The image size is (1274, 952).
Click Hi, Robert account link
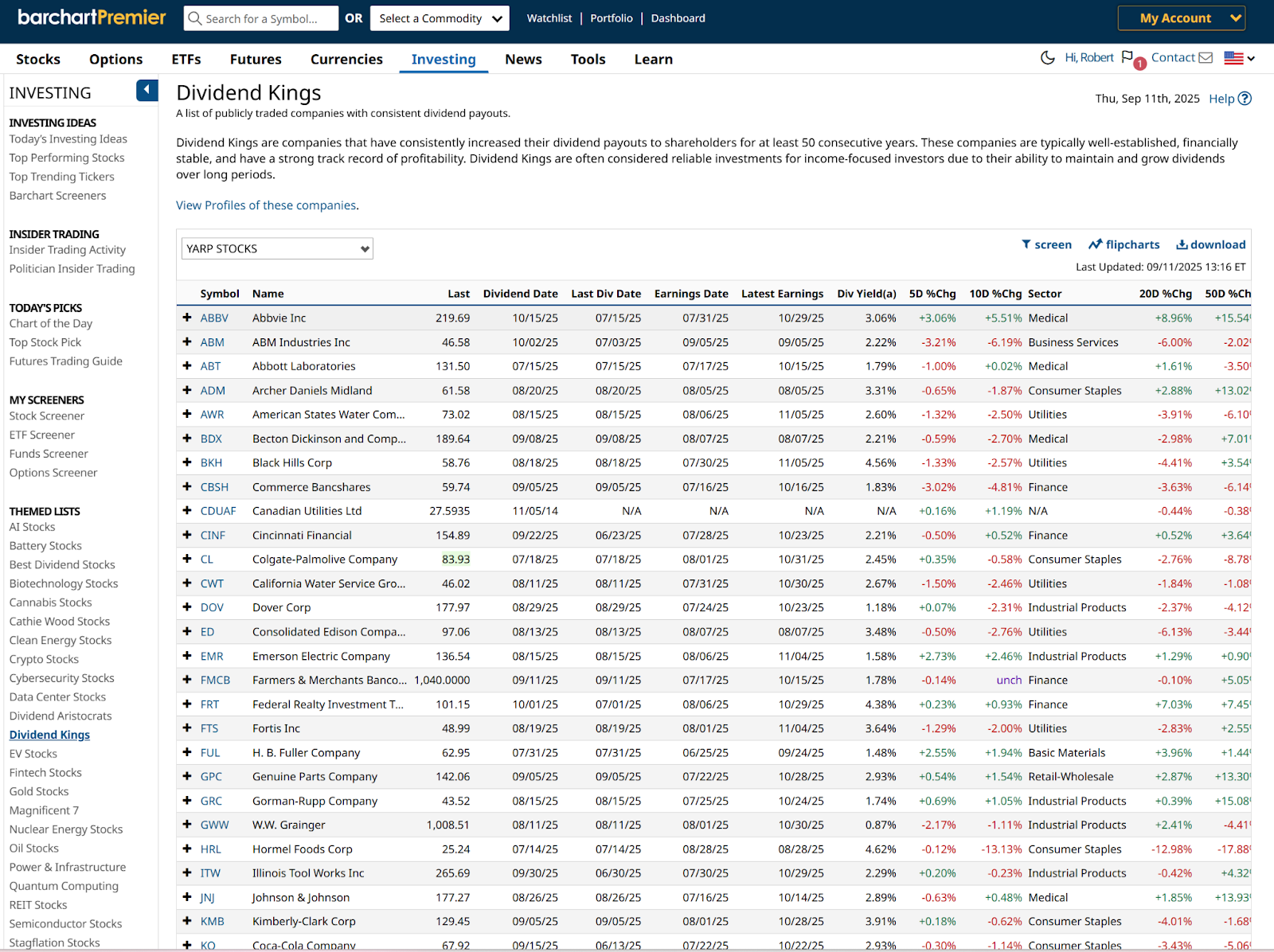click(x=1089, y=58)
